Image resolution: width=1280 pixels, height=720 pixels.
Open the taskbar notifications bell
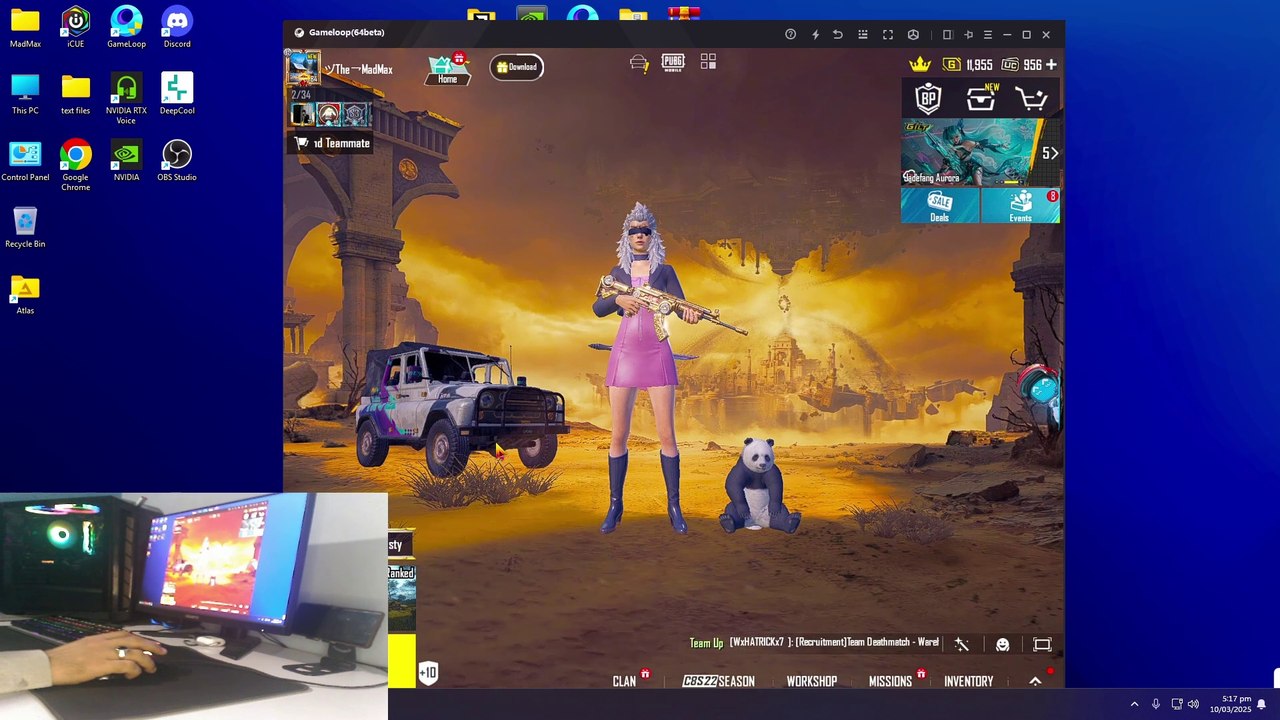[1261, 704]
